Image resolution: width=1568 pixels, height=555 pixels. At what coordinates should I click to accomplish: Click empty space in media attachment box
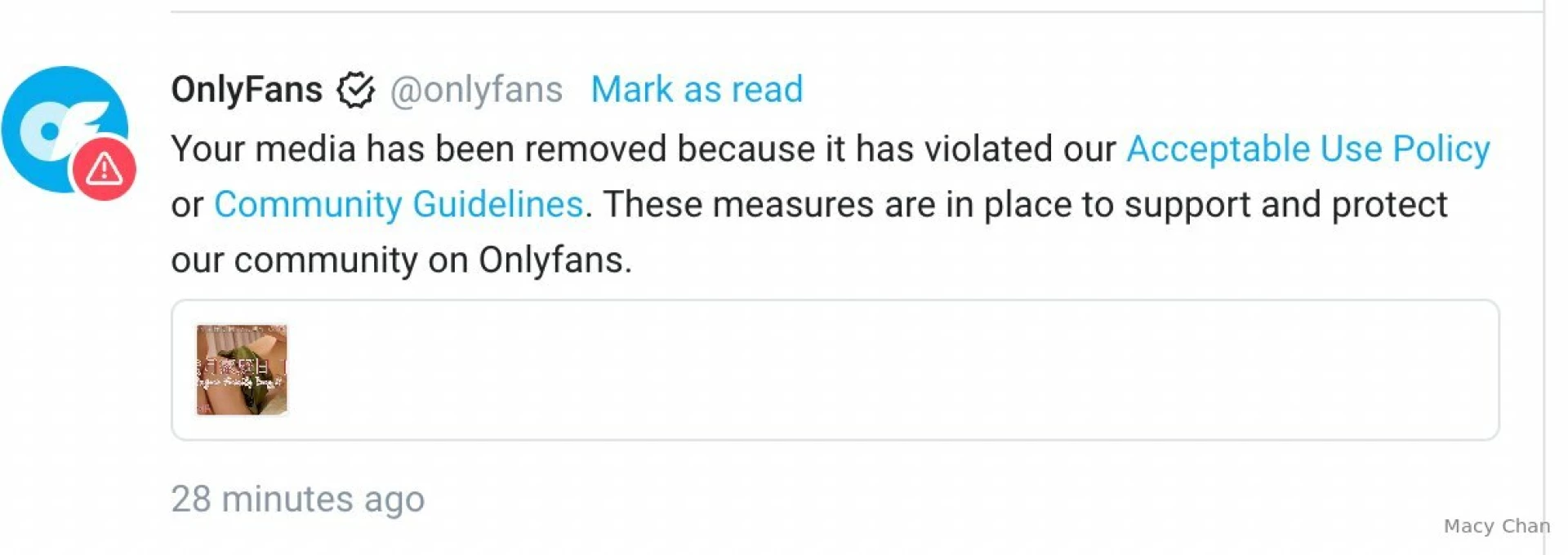898,370
